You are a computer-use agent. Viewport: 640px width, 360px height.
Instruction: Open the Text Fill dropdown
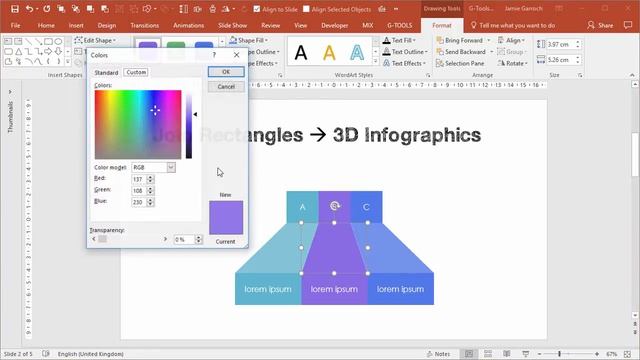tap(399, 40)
